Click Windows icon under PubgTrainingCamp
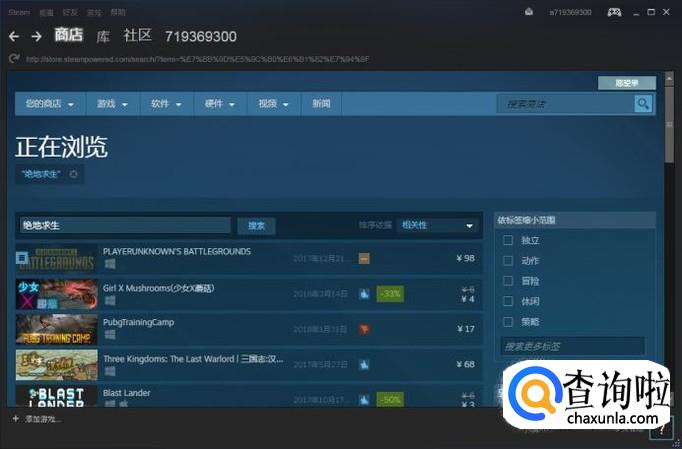This screenshot has height=449, width=682. click(110, 334)
